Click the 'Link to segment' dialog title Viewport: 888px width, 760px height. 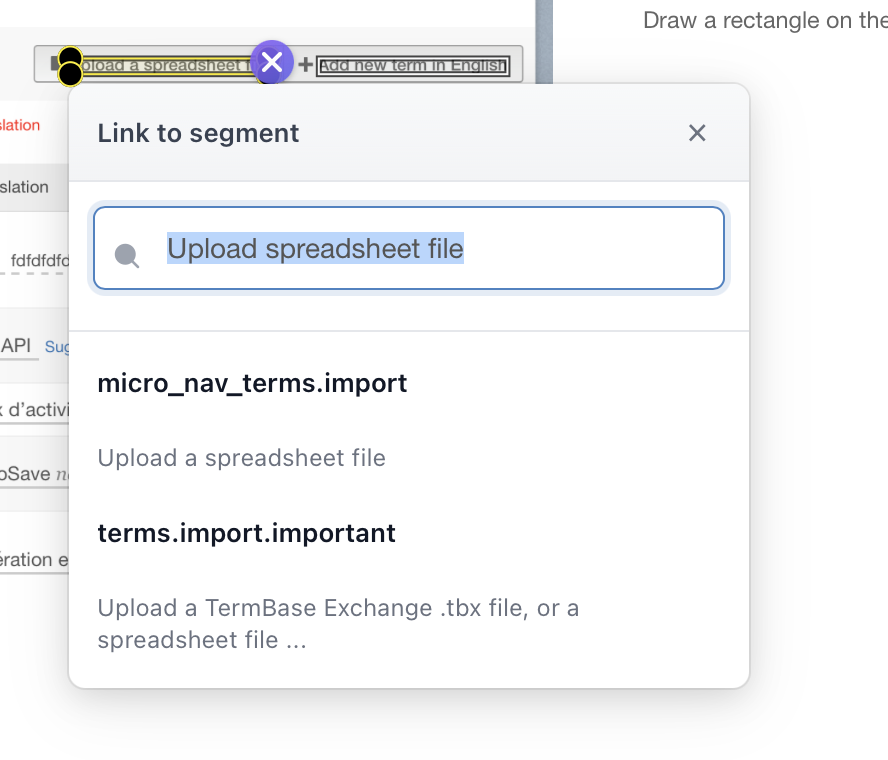pyautogui.click(x=198, y=133)
